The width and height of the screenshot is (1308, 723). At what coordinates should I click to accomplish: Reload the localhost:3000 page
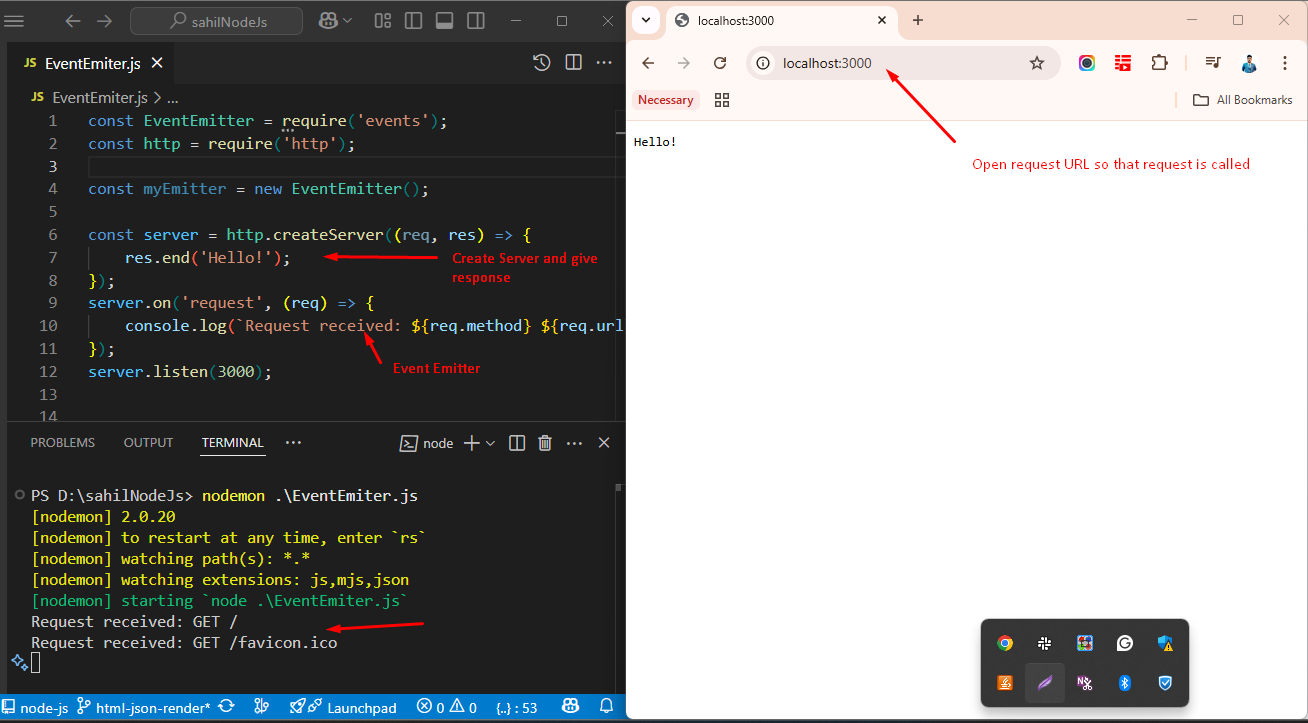(719, 63)
